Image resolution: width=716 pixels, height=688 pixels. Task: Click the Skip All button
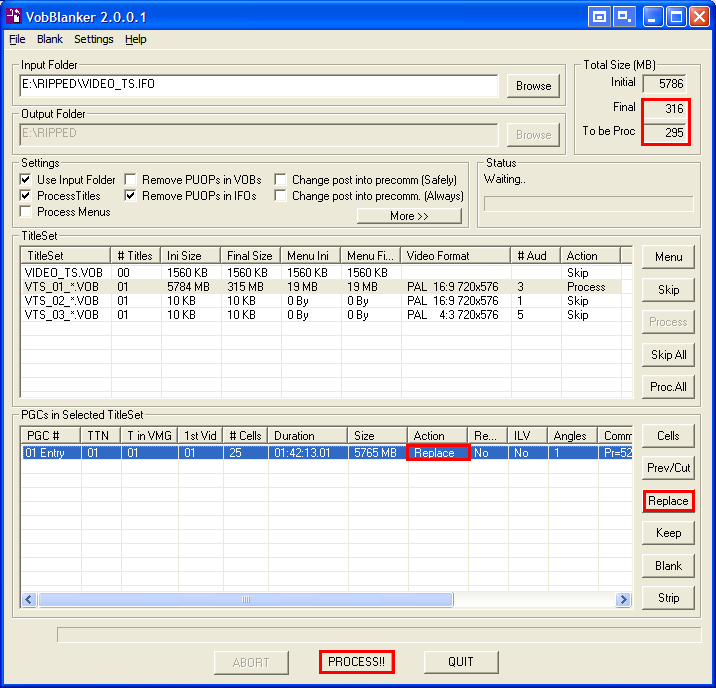tap(668, 355)
